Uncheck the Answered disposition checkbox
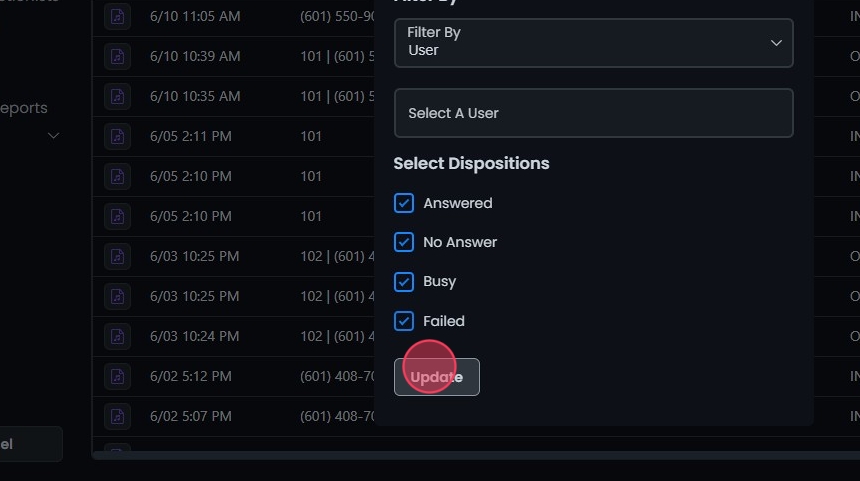 point(404,203)
